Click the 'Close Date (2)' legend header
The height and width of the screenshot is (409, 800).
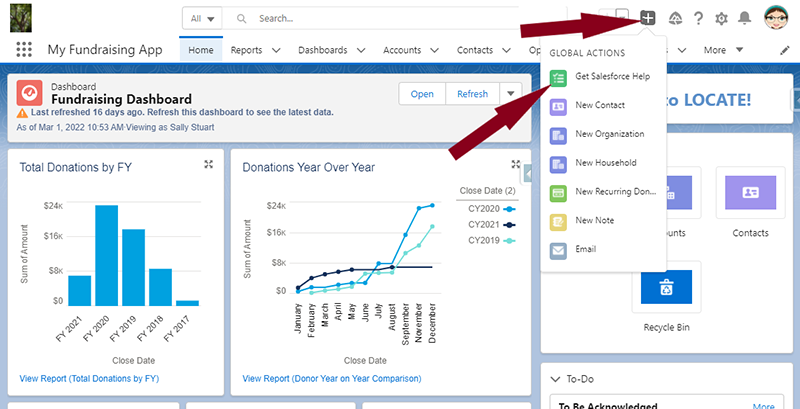click(x=487, y=191)
